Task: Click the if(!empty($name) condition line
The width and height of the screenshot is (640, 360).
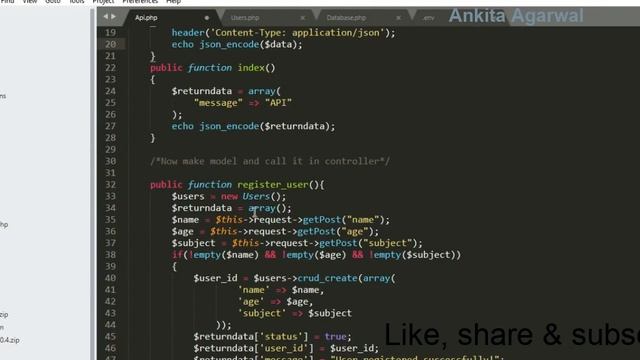Action: [316, 255]
